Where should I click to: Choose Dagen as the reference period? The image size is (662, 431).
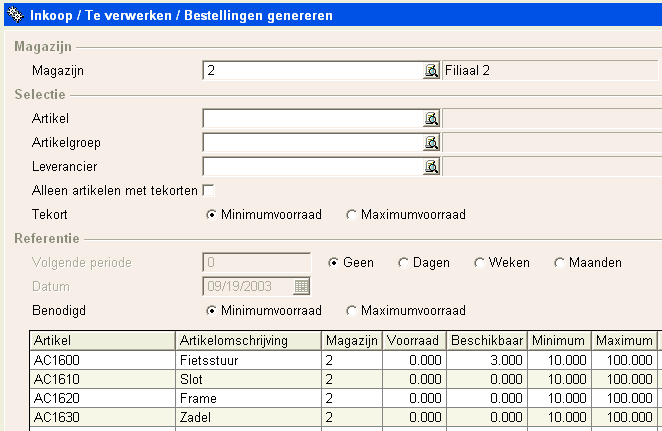coord(403,263)
